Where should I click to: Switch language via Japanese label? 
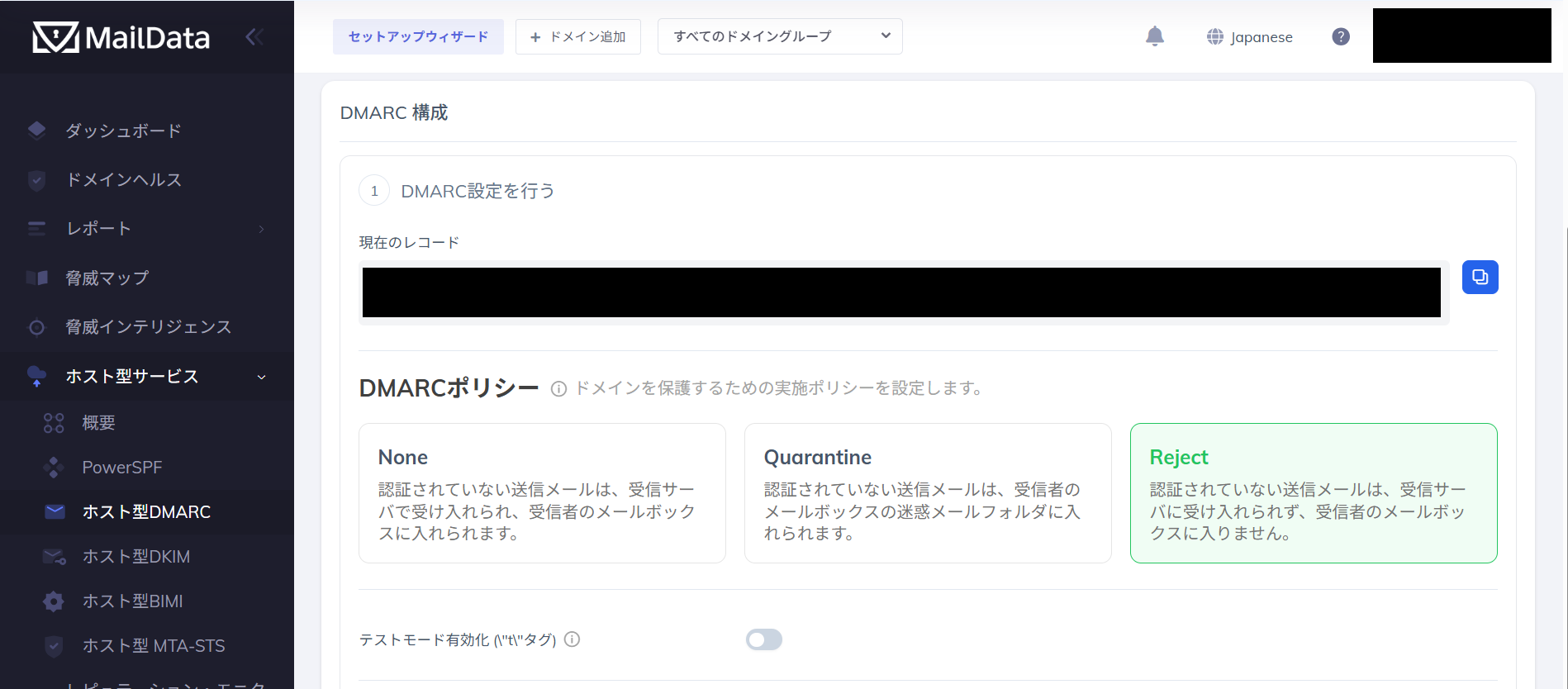click(x=1262, y=37)
